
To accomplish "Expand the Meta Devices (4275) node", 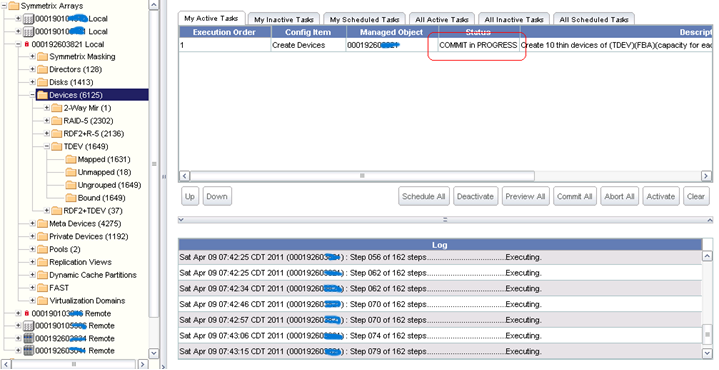I will click(33, 224).
